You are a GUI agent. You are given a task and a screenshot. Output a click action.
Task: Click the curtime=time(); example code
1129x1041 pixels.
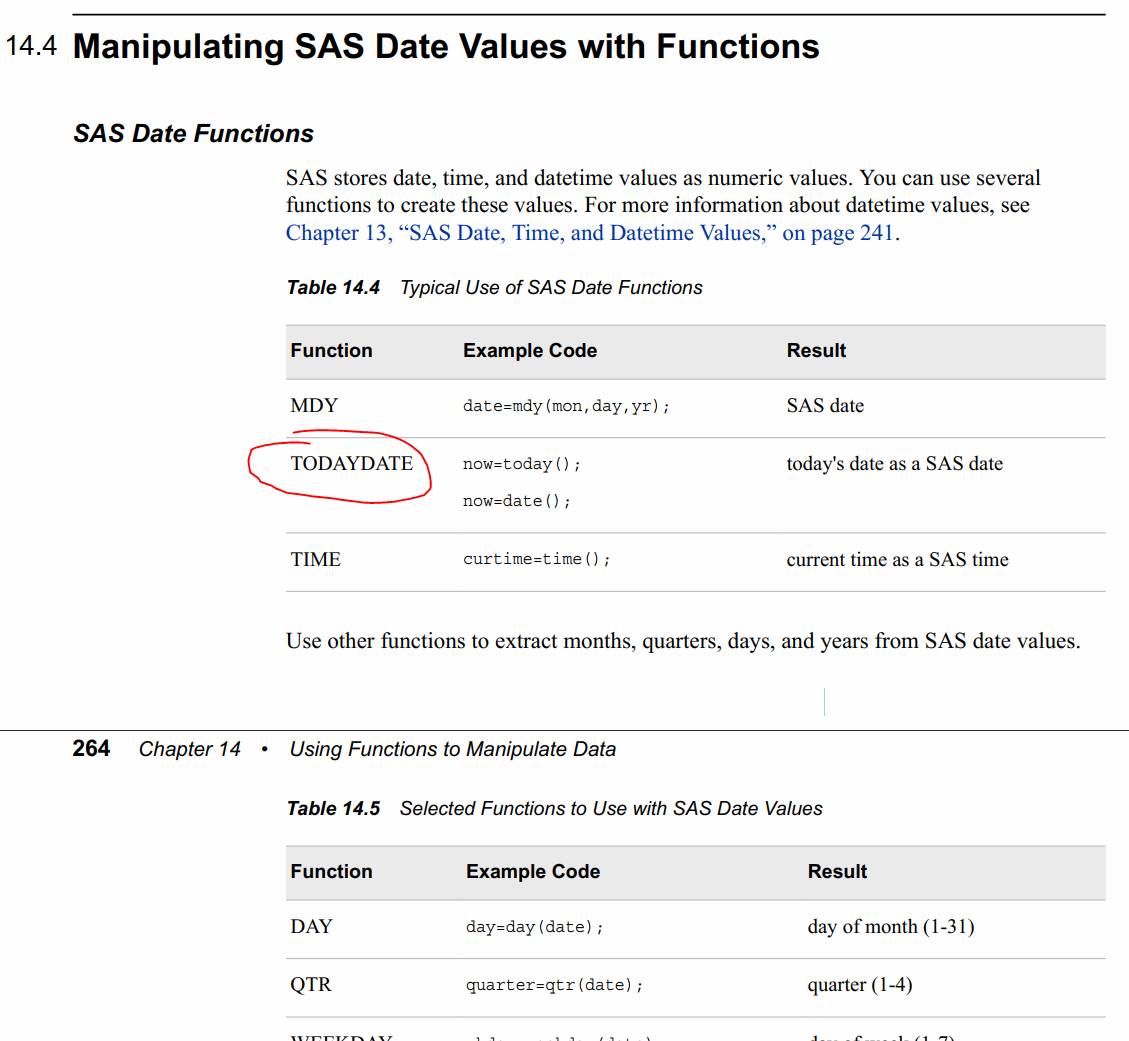click(x=536, y=560)
